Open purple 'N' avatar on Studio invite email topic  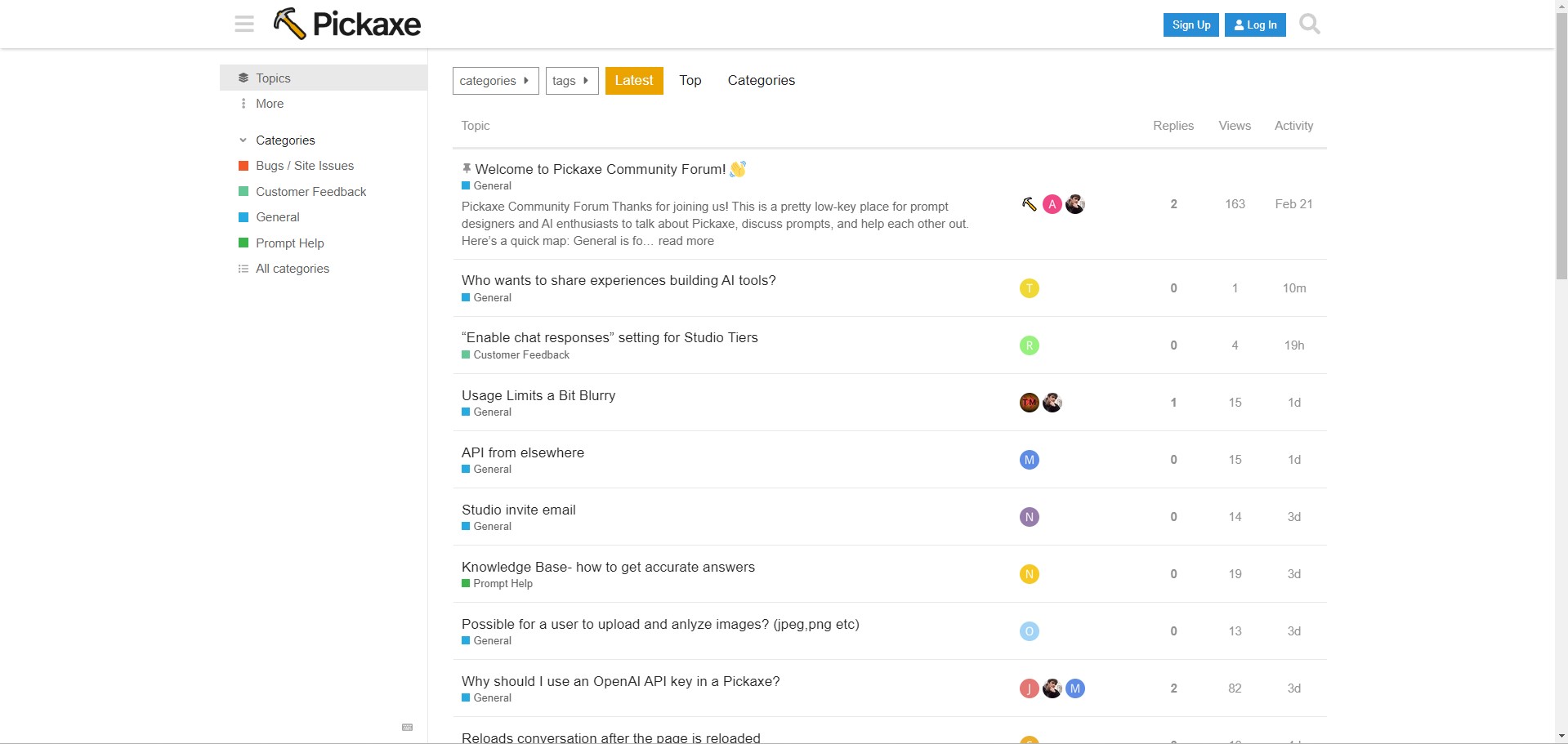click(1030, 517)
